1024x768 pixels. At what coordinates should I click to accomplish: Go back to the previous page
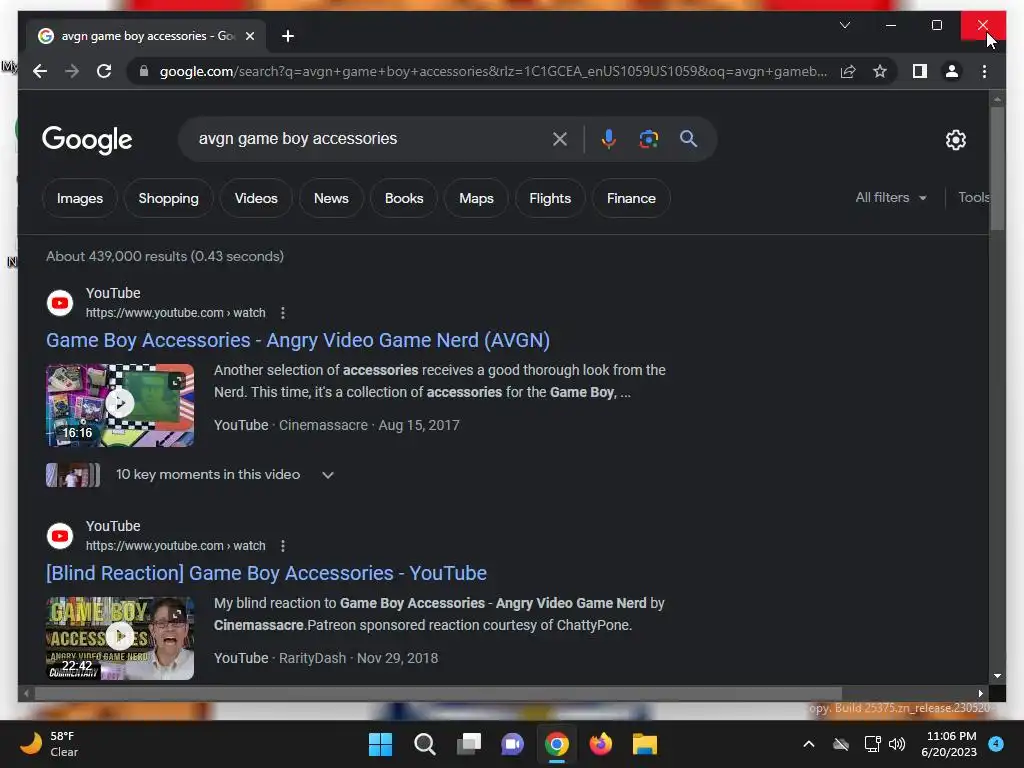(x=40, y=71)
